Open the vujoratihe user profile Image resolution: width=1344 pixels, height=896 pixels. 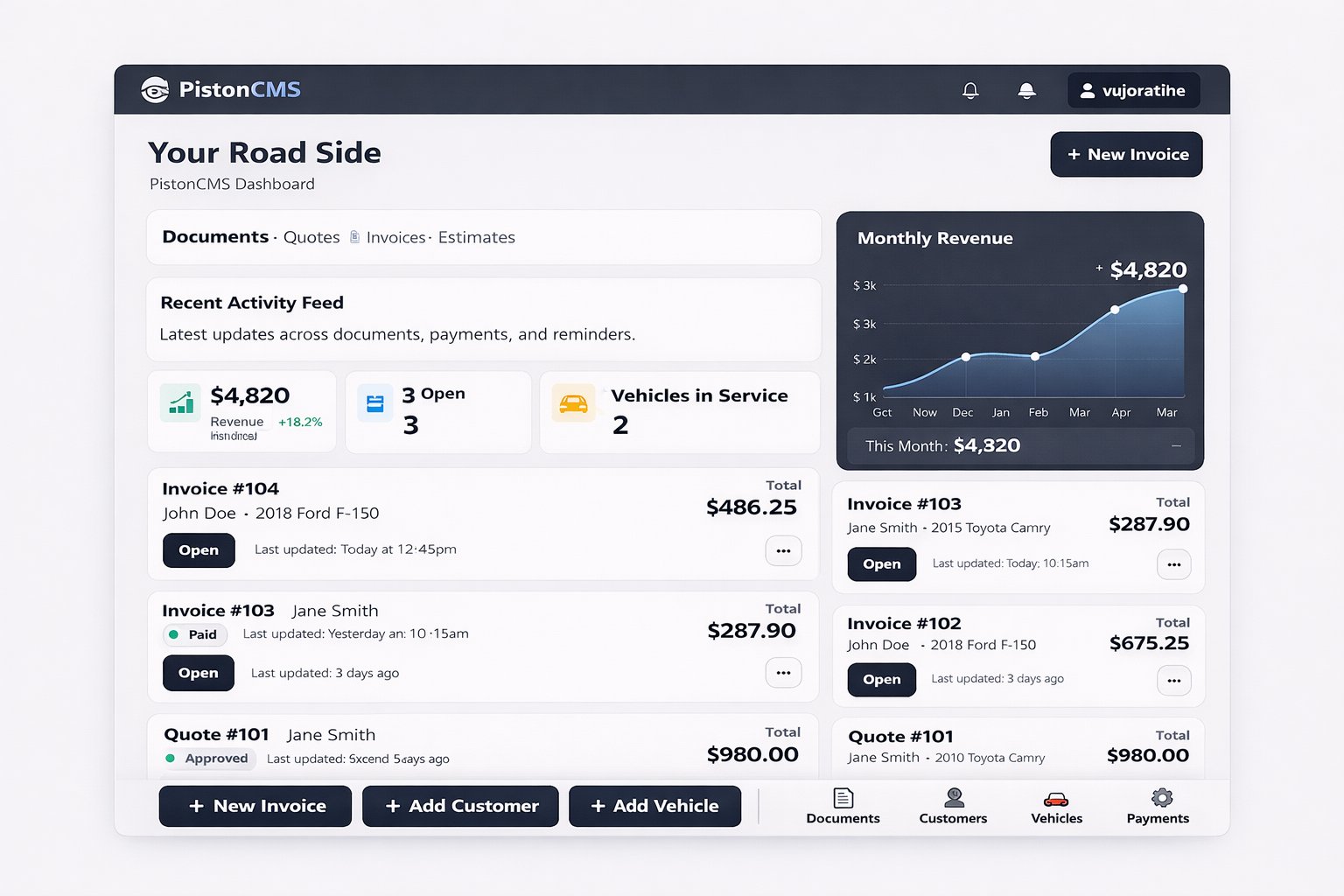[1134, 90]
